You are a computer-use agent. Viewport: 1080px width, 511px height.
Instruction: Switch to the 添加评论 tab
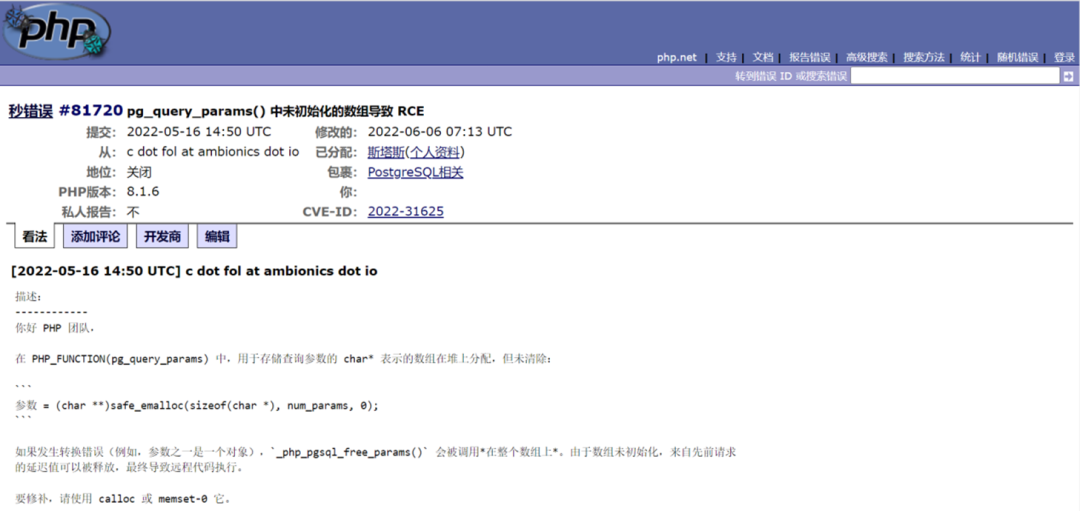click(95, 237)
